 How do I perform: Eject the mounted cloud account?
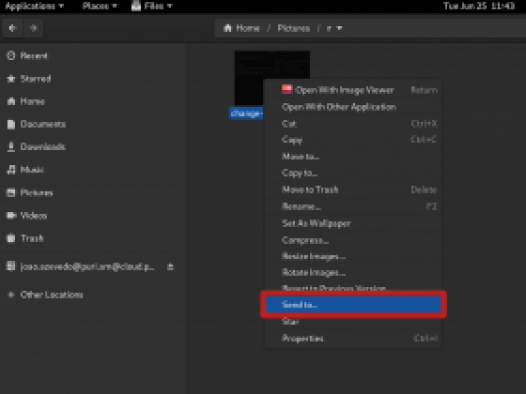click(170, 267)
